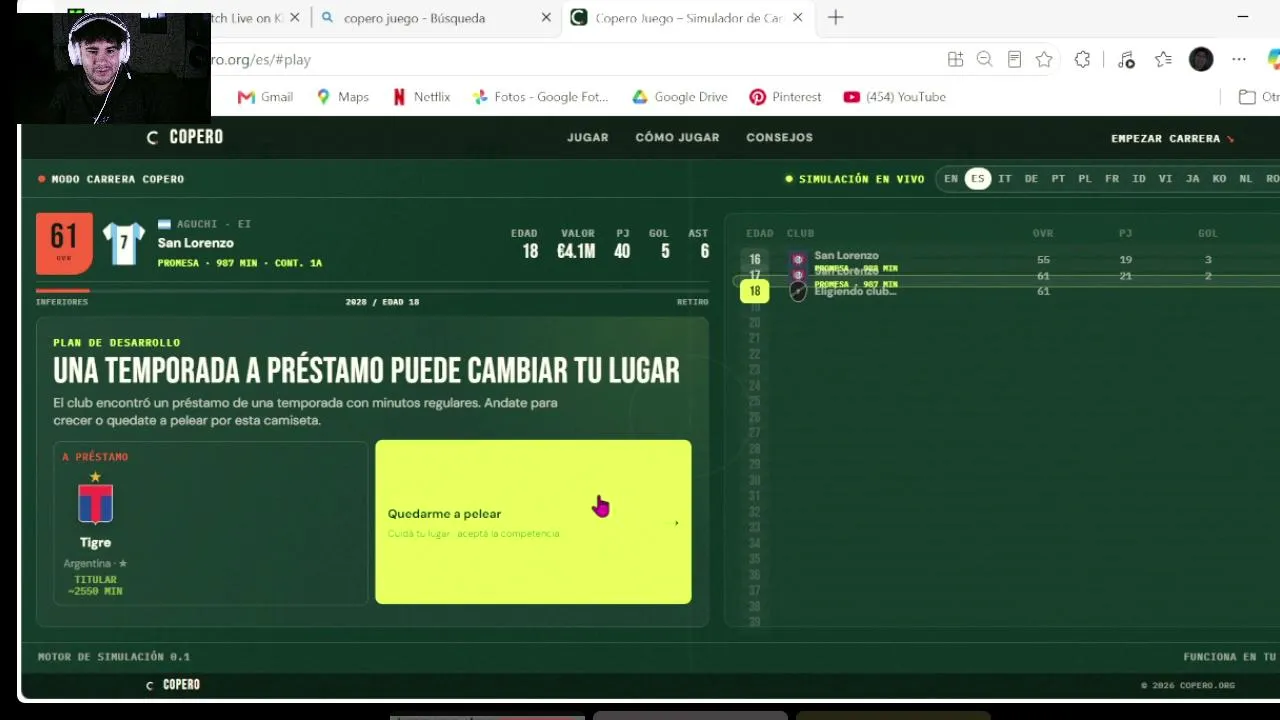Switch language to PL
The height and width of the screenshot is (720, 1280).
pos(1085,179)
